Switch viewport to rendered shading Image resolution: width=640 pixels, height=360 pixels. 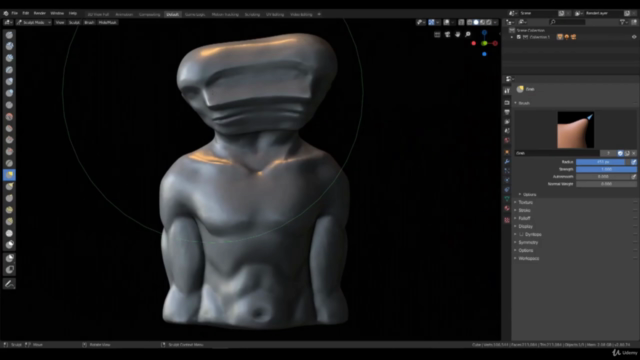point(489,22)
